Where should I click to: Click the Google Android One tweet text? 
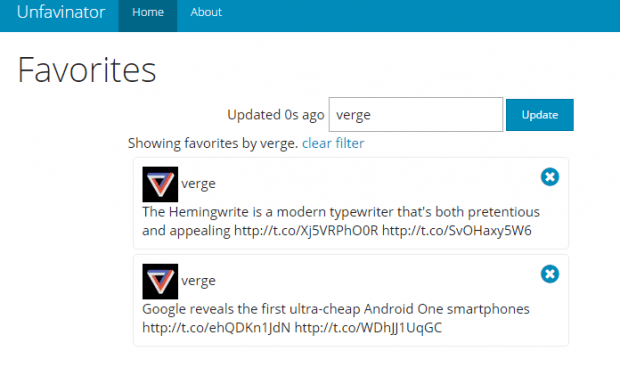(x=336, y=318)
